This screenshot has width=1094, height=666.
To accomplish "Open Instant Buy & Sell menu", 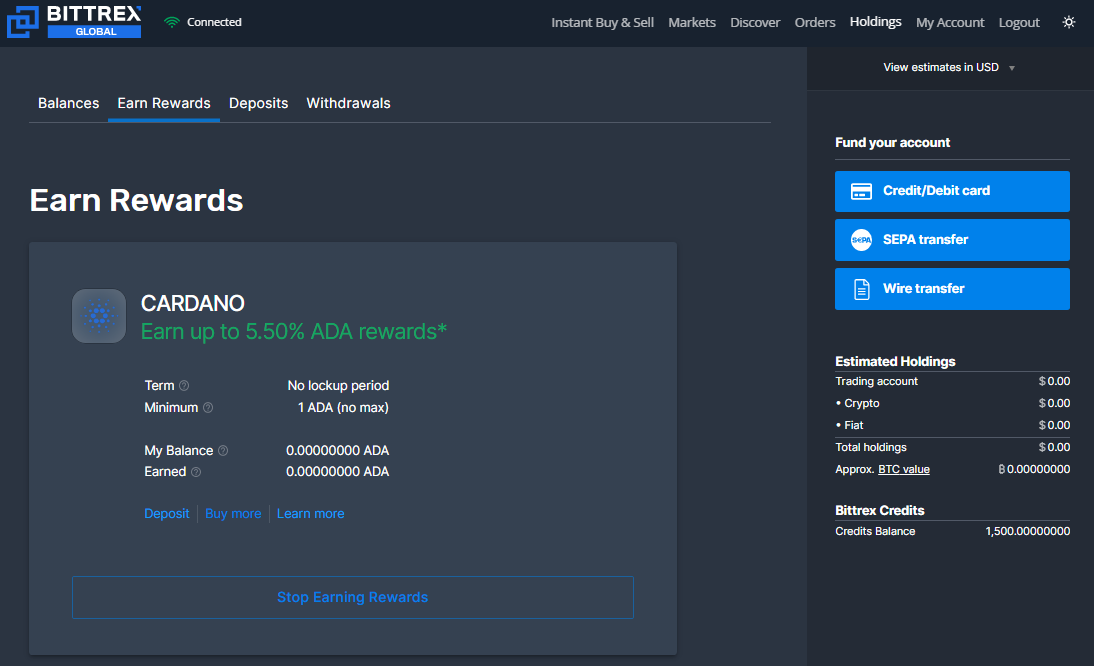I will (602, 22).
